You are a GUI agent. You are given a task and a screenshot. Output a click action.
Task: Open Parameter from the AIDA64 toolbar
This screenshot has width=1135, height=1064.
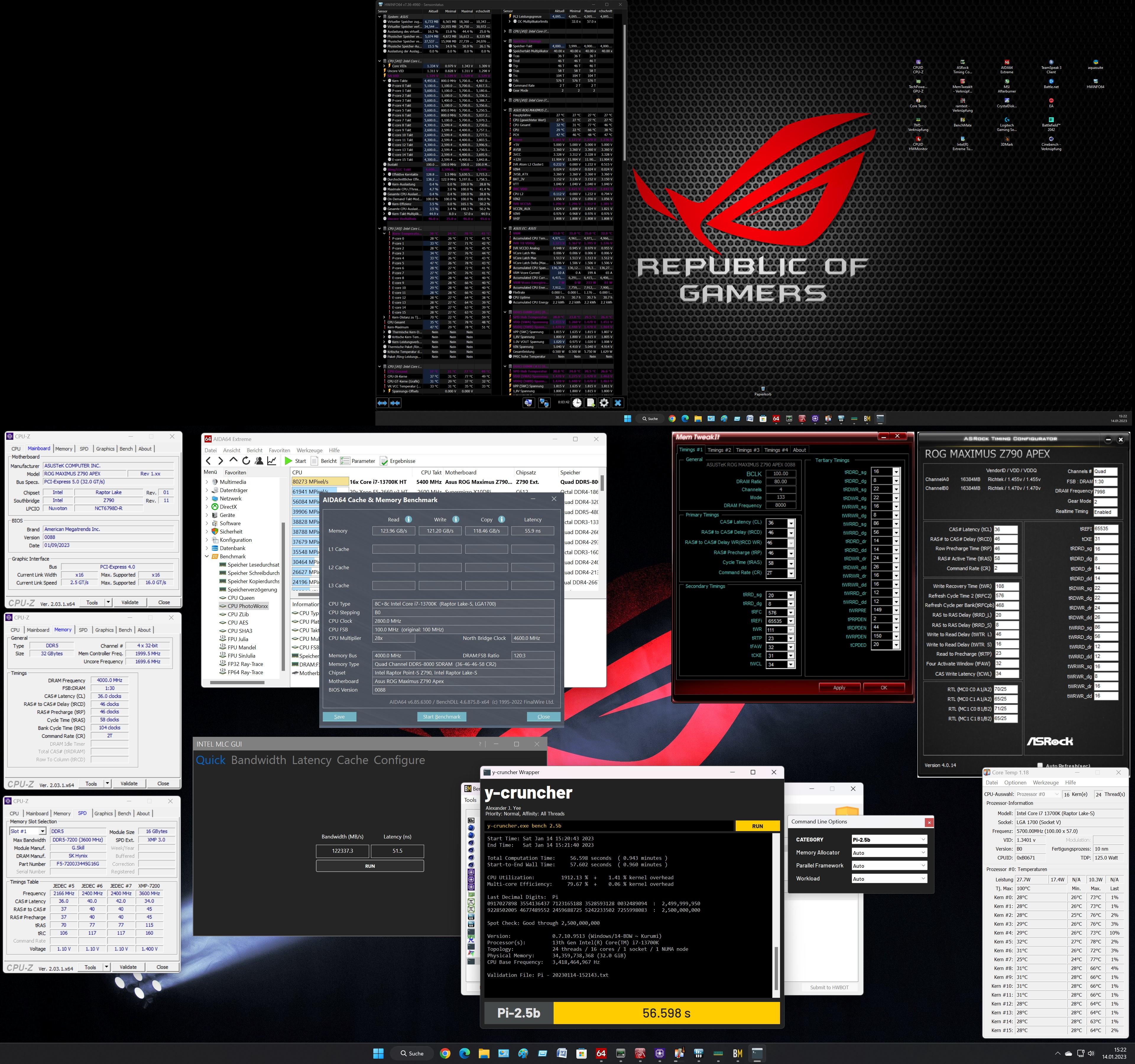click(x=358, y=461)
